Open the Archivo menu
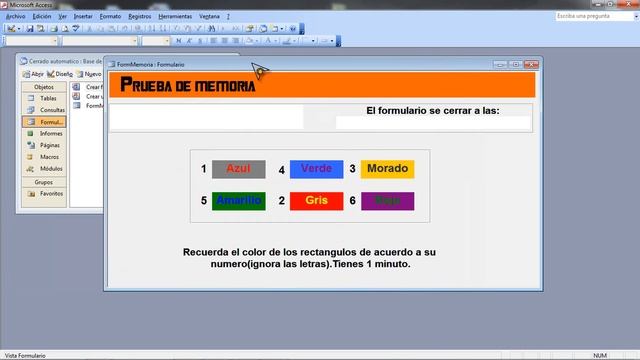This screenshot has height=360, width=640. [16, 16]
